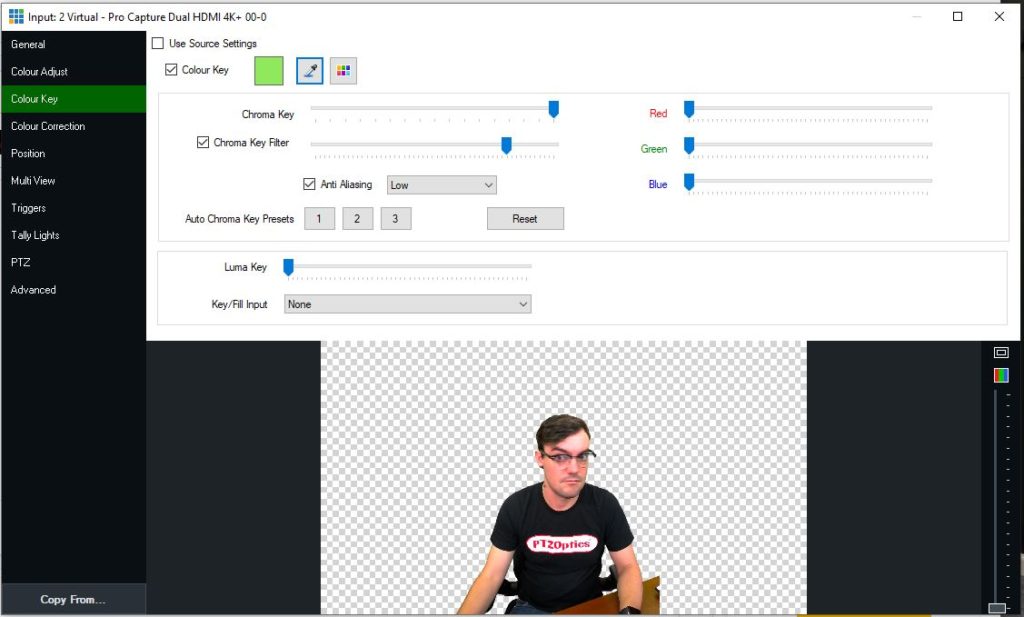Pick key colour with the eyedropper icon
This screenshot has width=1024, height=617.
coord(309,70)
